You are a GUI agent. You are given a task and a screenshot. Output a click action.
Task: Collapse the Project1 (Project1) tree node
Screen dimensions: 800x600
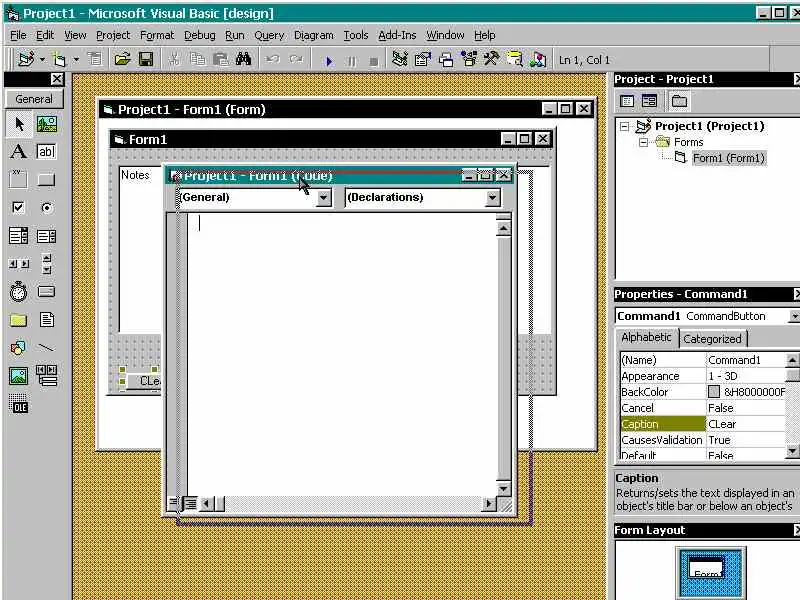[x=624, y=126]
